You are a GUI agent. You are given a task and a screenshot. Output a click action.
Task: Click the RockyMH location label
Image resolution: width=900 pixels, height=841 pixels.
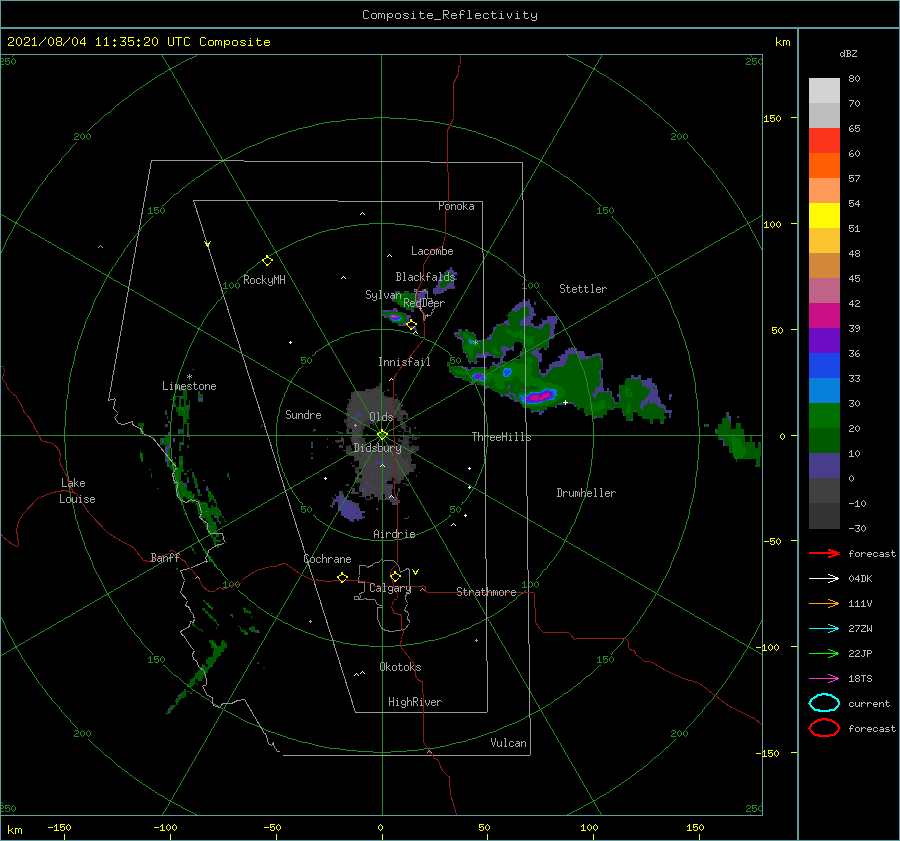[264, 280]
